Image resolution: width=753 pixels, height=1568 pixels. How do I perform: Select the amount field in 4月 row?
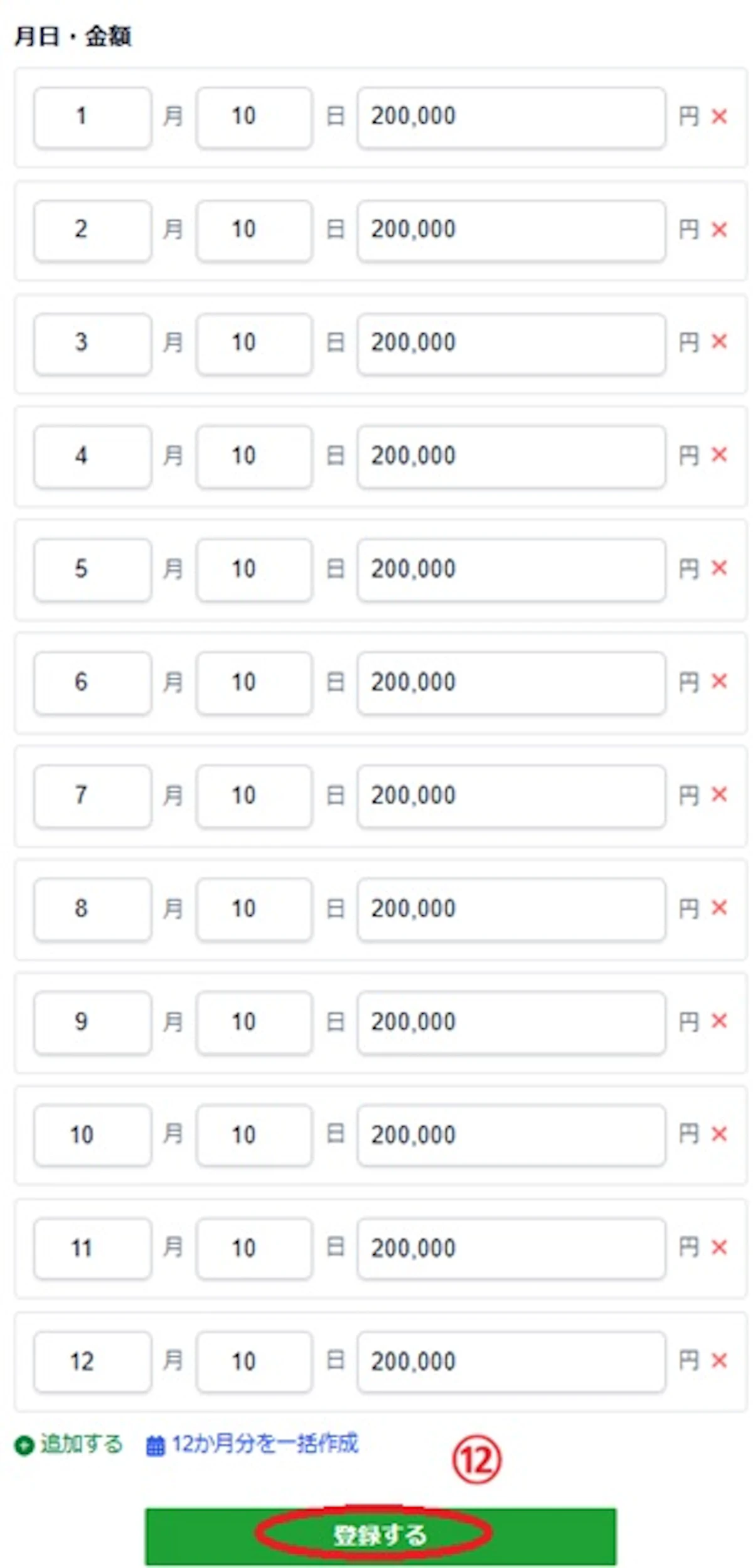coord(511,457)
